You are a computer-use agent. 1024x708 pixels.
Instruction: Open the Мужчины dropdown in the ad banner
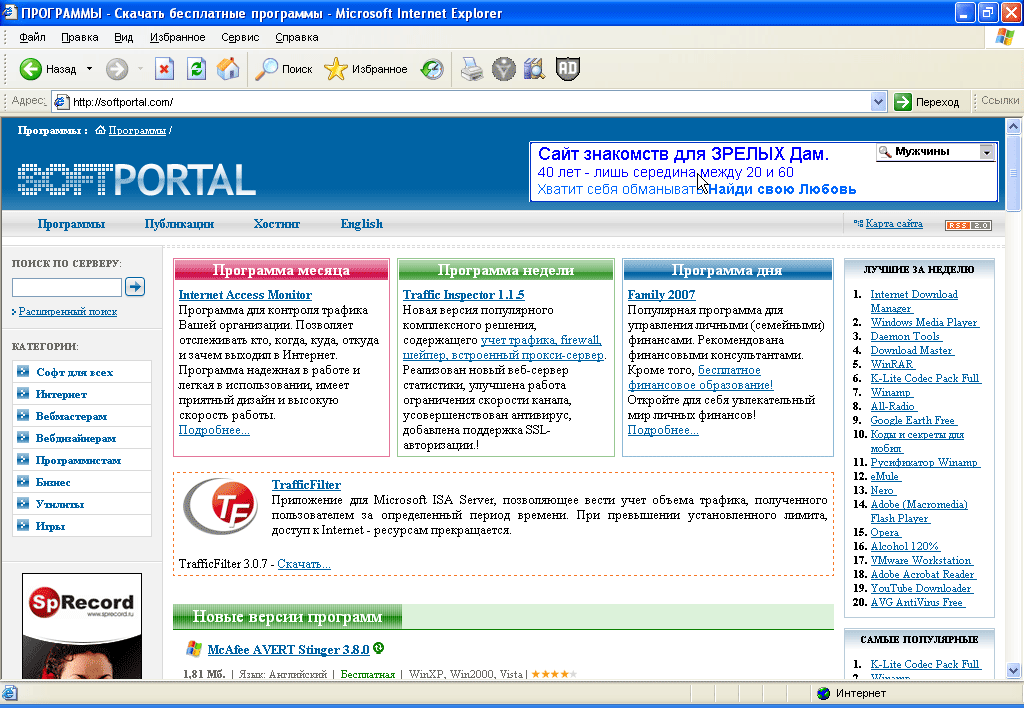(x=987, y=152)
